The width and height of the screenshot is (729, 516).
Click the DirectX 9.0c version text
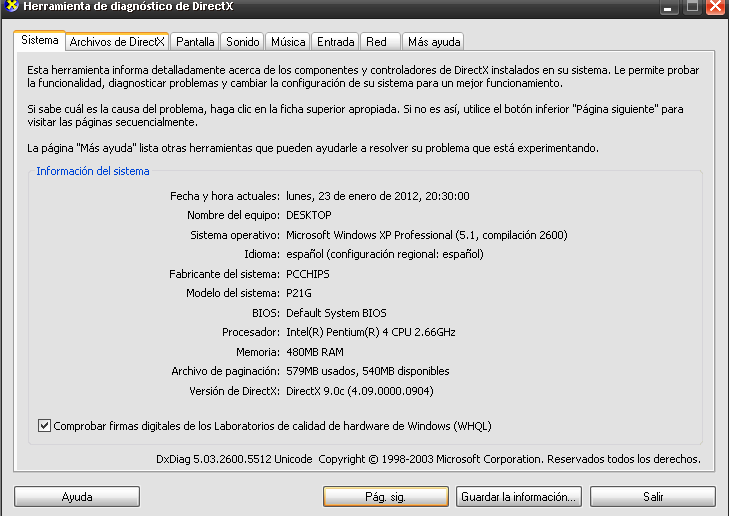[x=360, y=390]
